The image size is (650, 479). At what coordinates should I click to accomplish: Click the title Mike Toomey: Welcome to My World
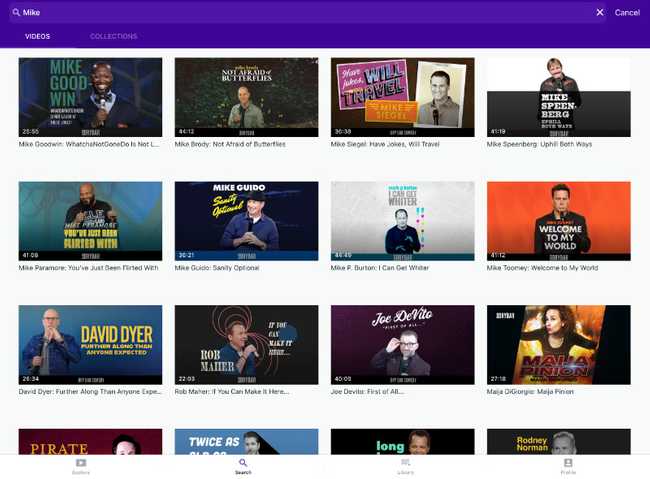[x=542, y=268]
